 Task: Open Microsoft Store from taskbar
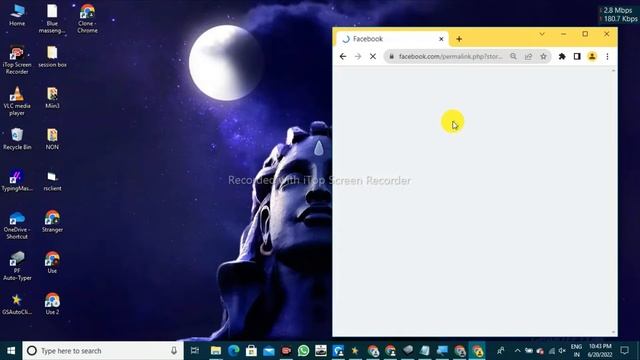(251, 351)
